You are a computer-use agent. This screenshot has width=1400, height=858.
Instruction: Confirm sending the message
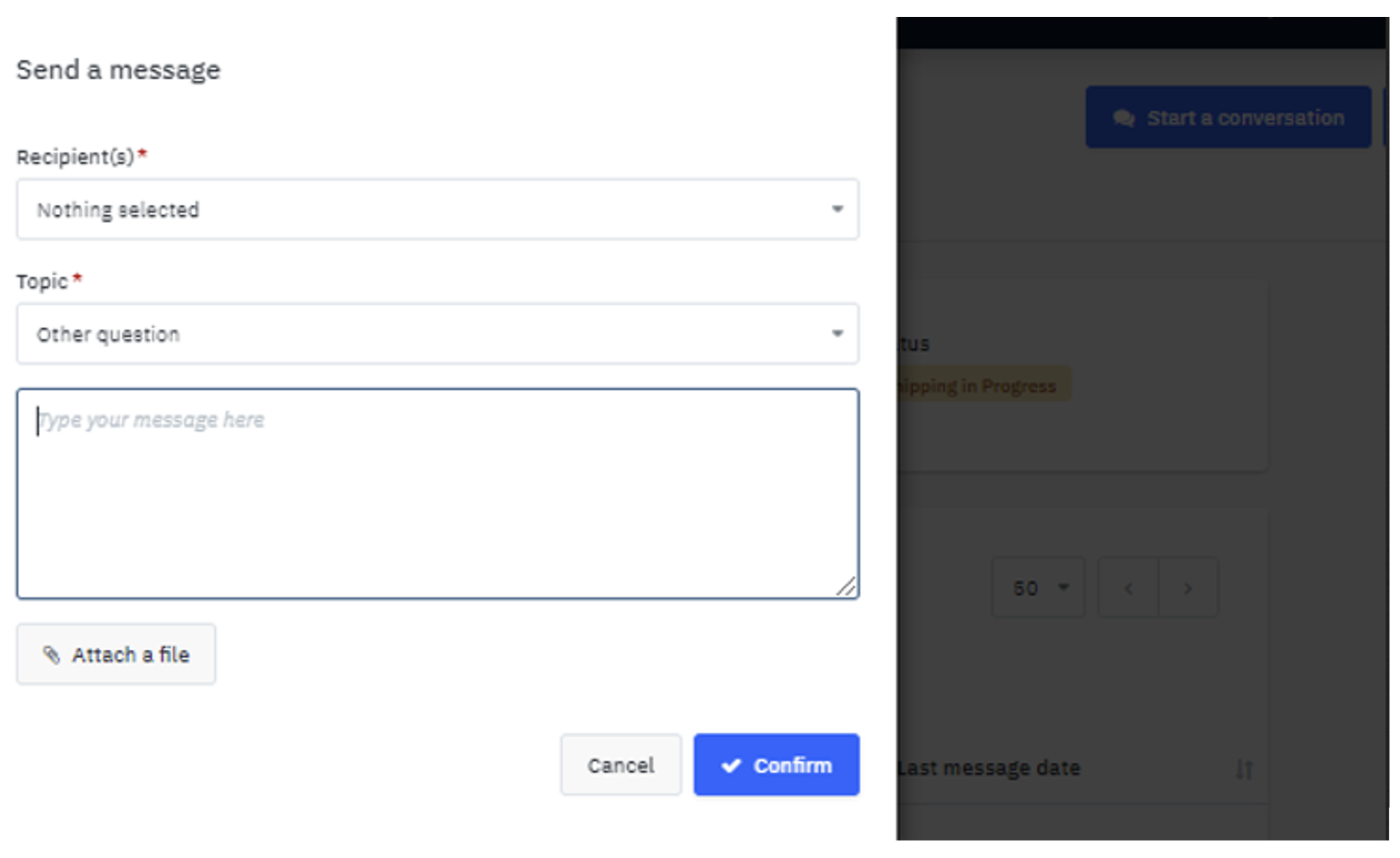(776, 765)
